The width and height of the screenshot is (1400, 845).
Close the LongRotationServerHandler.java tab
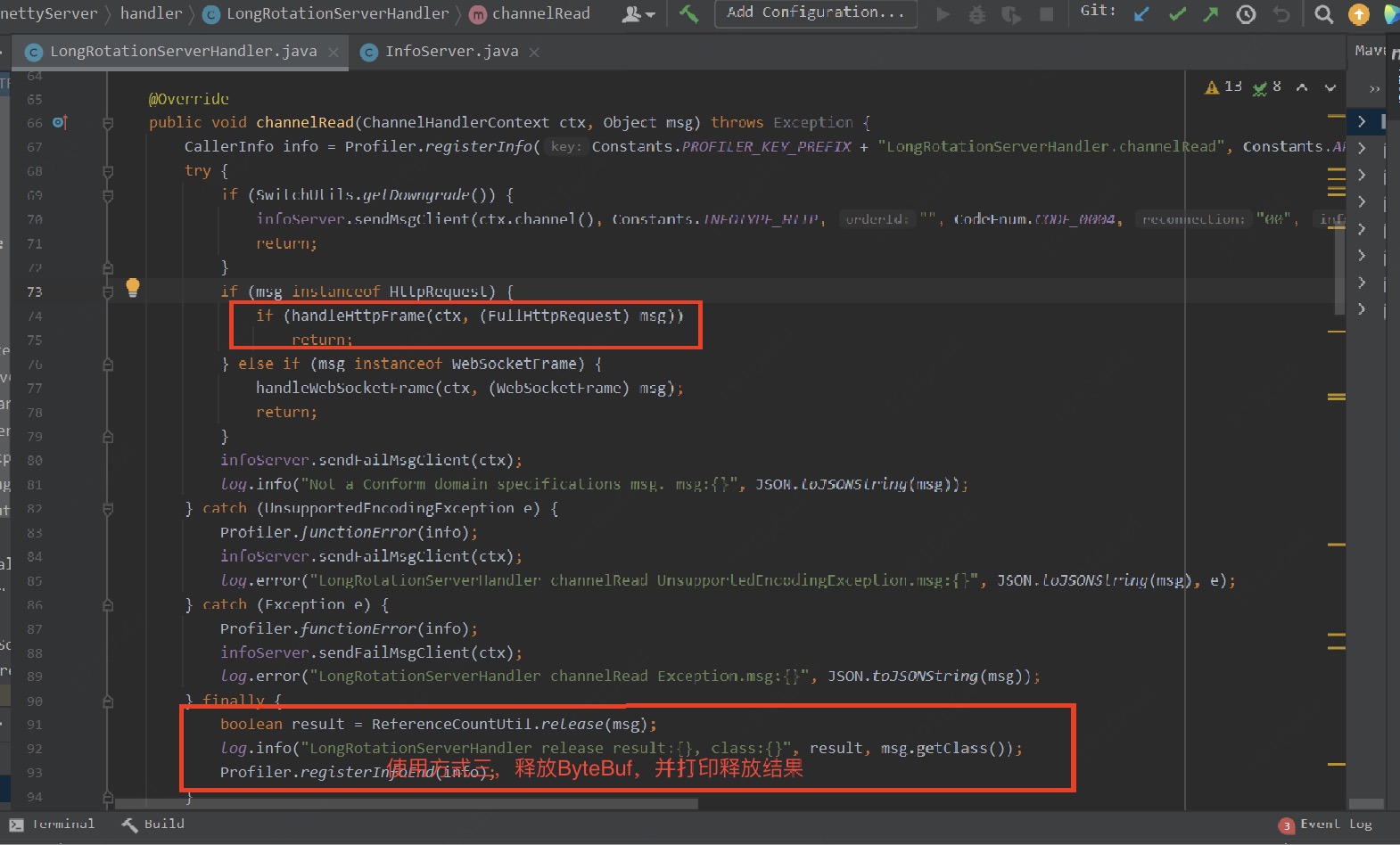(x=333, y=53)
